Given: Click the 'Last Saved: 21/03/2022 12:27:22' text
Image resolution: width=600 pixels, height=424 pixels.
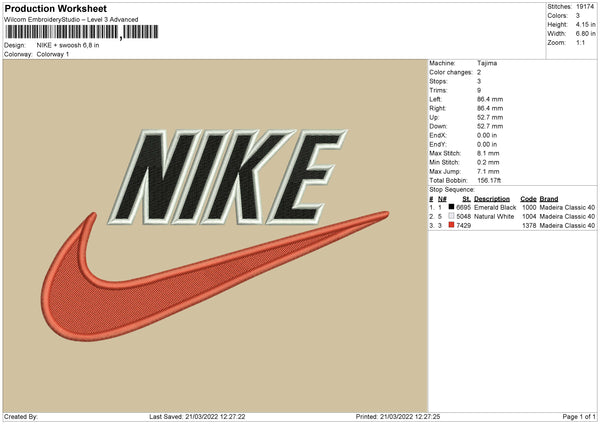Looking at the screenshot, I should pos(197,416).
